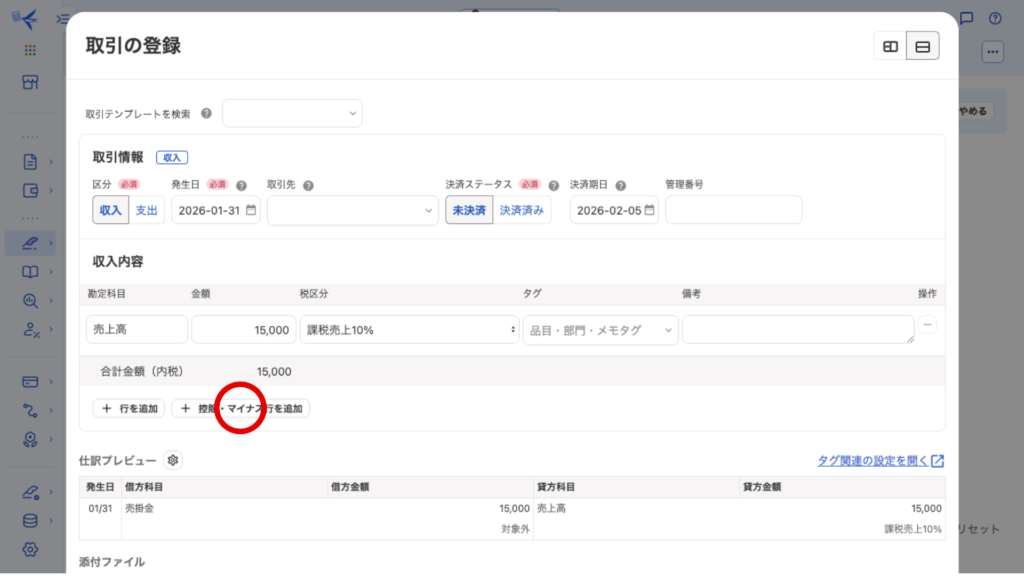Switch transaction type to 支出

coord(146,210)
